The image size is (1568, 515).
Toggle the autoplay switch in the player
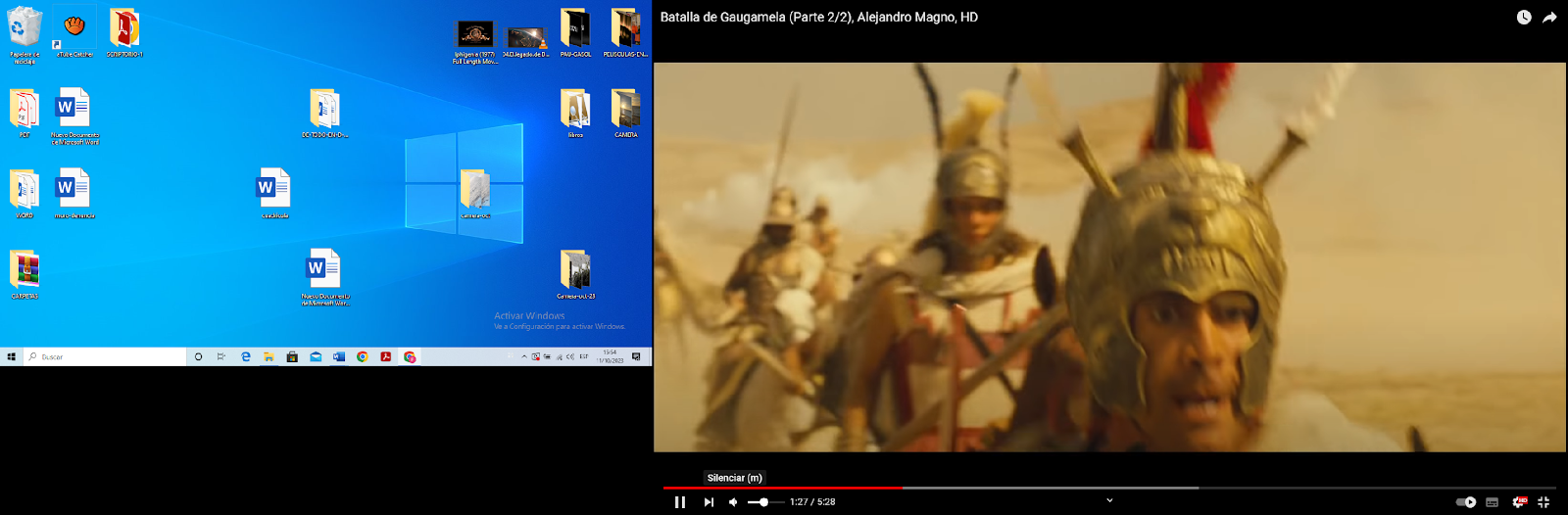pos(1466,502)
